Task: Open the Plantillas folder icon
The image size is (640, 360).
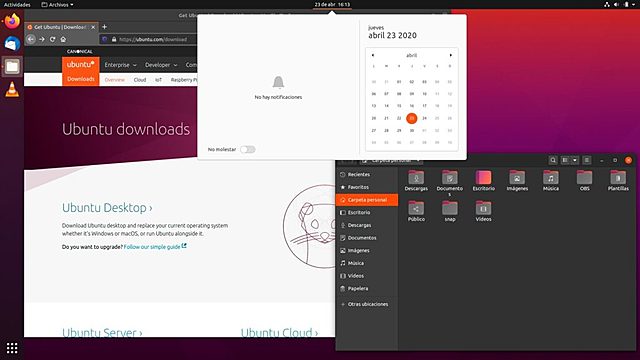Action: point(618,181)
